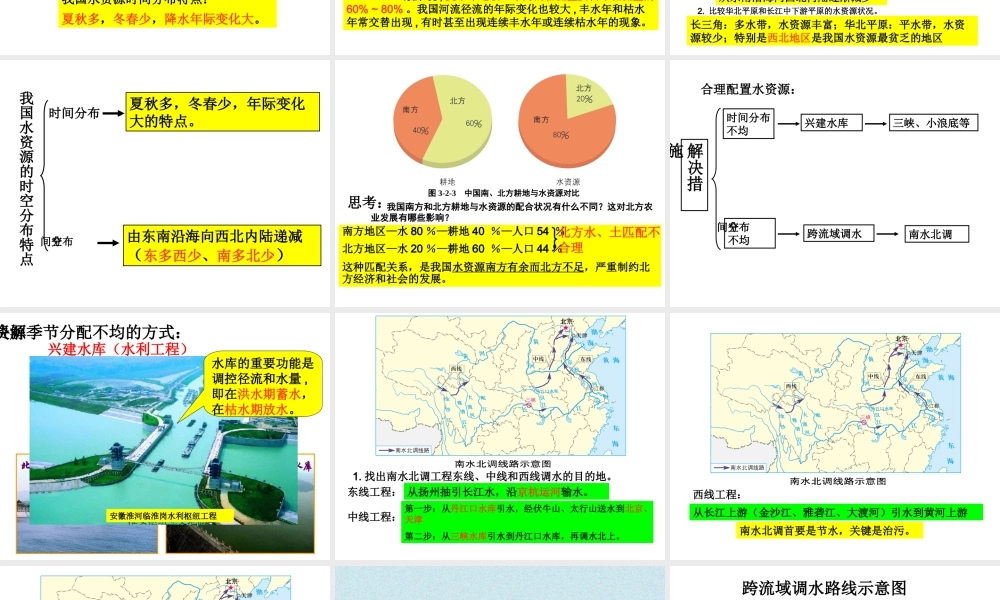
Task: Click the '中线工程：' label
Action: (372, 517)
